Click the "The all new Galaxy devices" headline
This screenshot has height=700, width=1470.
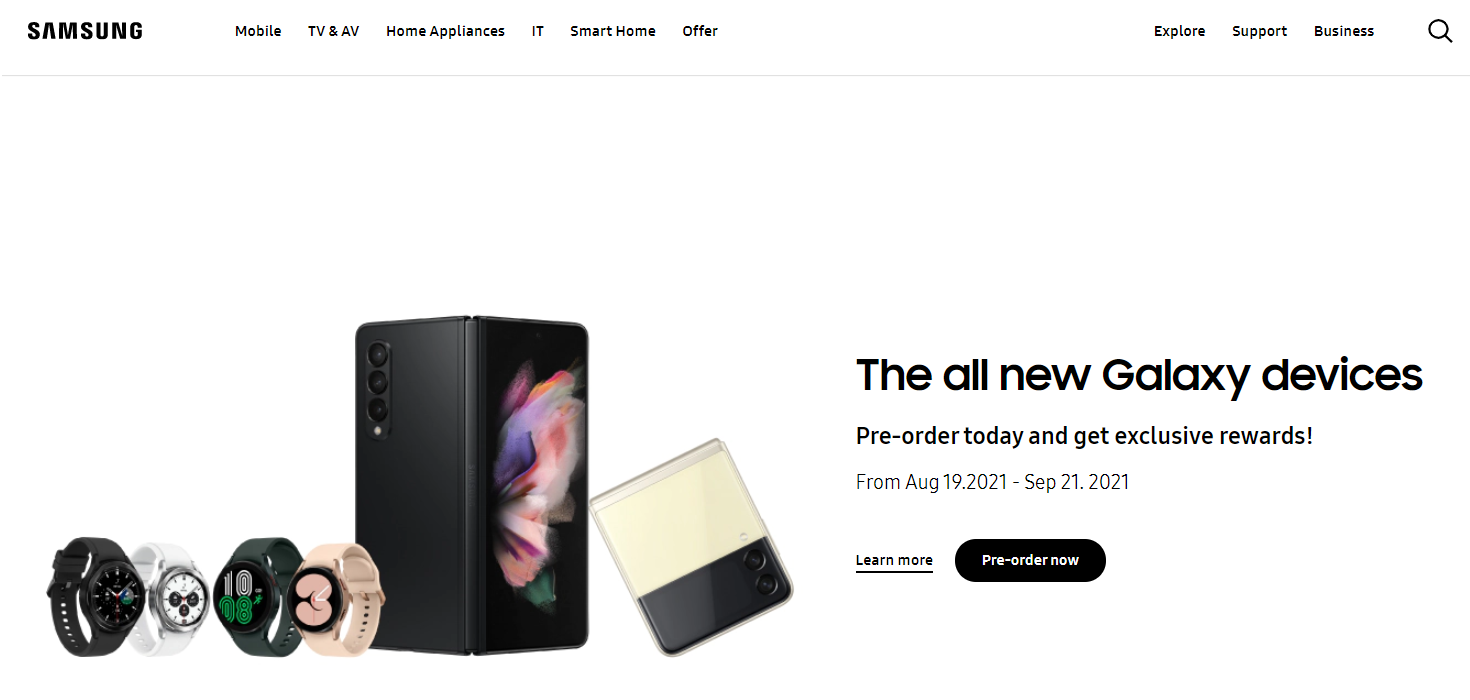[x=1139, y=375]
